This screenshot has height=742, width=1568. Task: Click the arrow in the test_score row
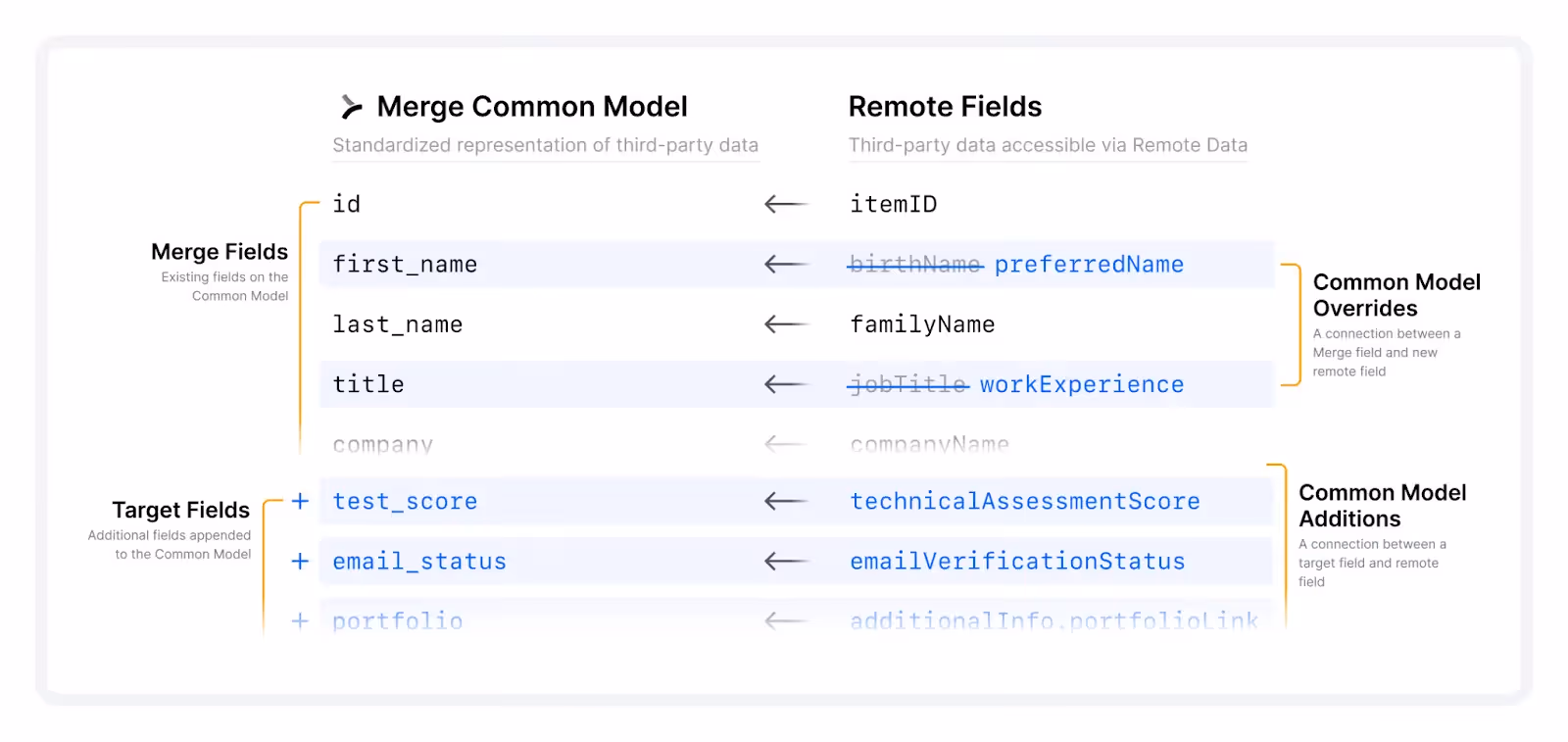pyautogui.click(x=786, y=501)
